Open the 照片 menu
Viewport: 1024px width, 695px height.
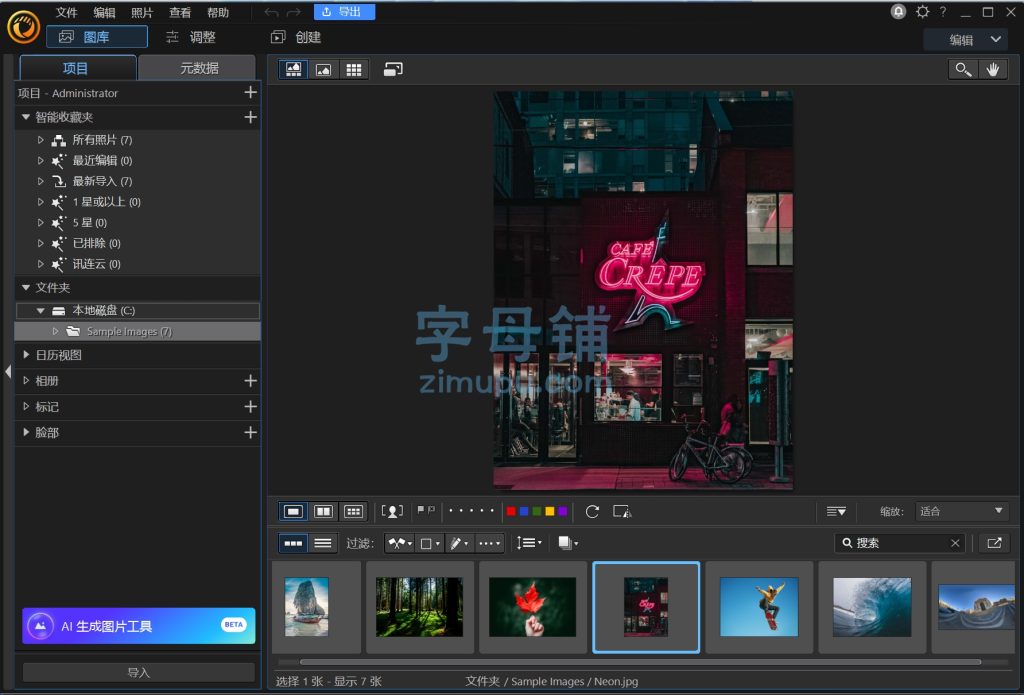pos(142,12)
